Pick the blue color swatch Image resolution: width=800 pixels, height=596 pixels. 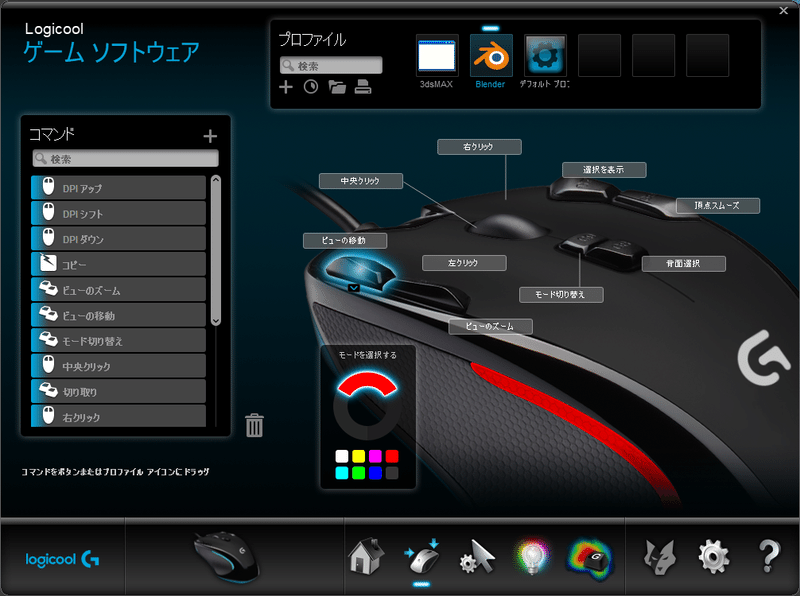point(376,473)
